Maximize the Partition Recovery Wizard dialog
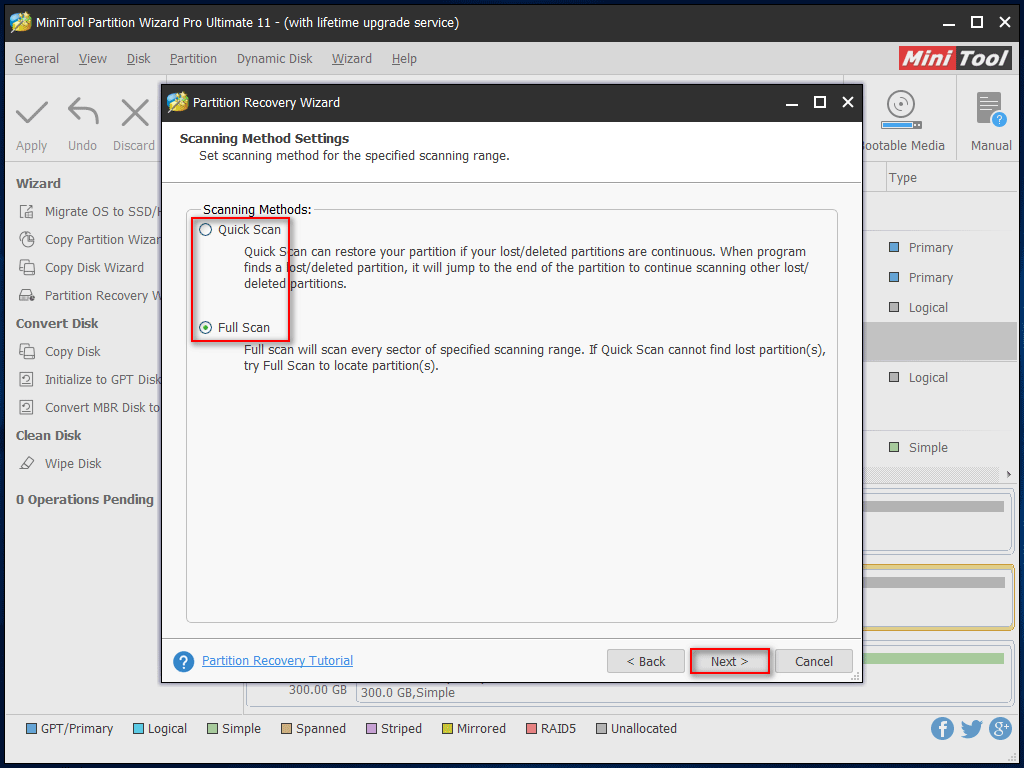The height and width of the screenshot is (768, 1024). click(x=820, y=103)
